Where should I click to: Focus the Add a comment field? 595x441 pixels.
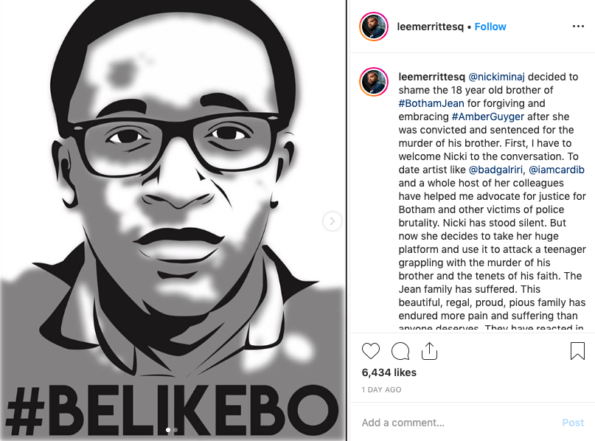pos(455,422)
